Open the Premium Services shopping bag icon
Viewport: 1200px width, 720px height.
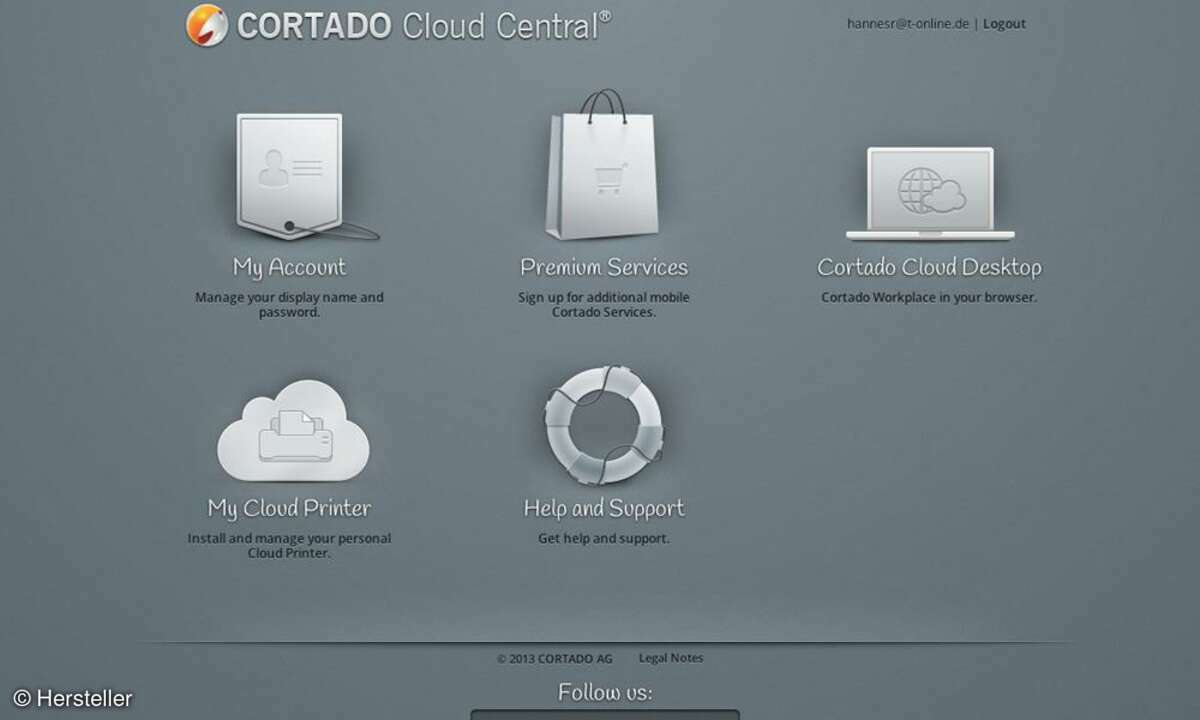coord(603,165)
